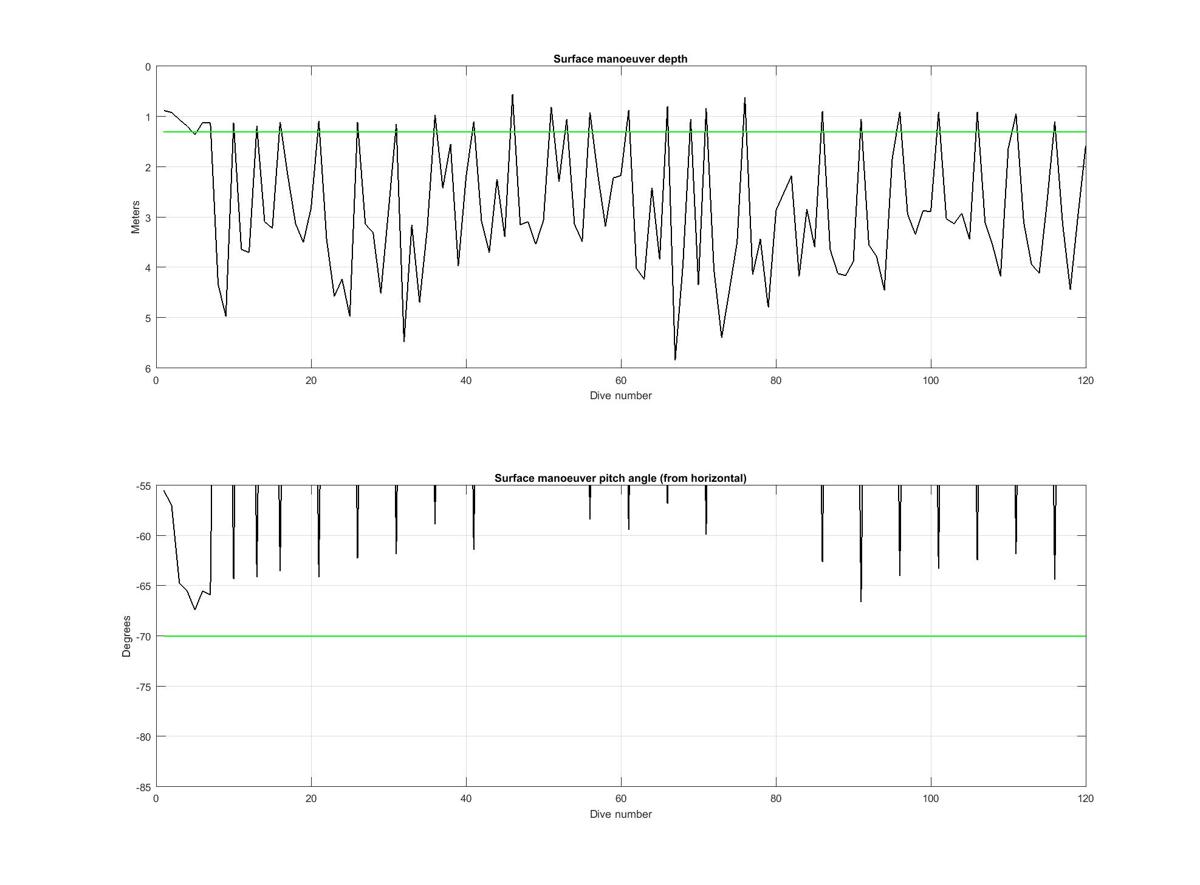Viewport: 1200px width, 885px height.
Task: Pick the '20' dive tick under the depth plot
Action: coord(311,380)
